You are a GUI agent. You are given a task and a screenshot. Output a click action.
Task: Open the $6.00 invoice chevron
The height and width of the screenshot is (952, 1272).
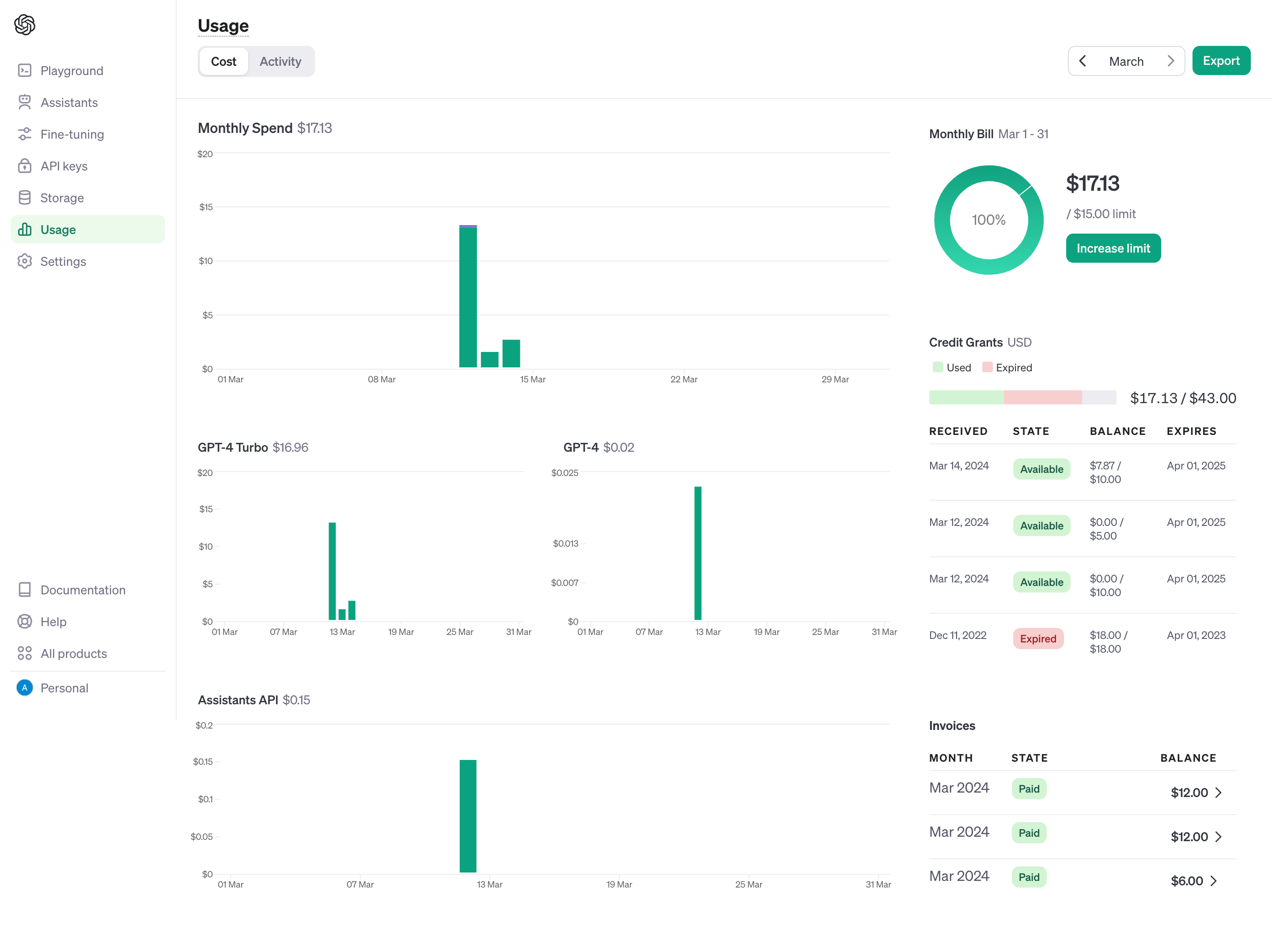click(x=1213, y=881)
